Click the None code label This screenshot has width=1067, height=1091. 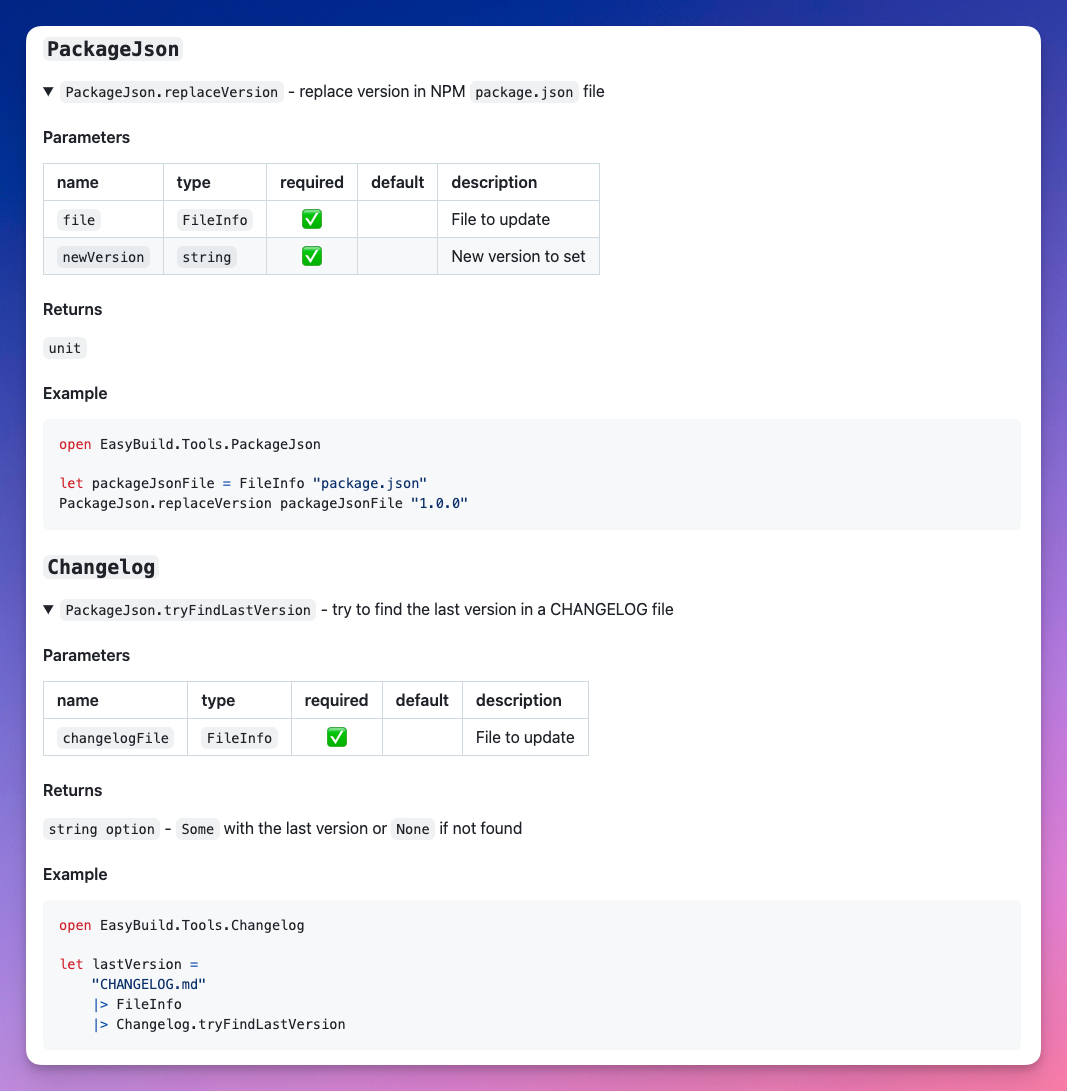pos(412,829)
